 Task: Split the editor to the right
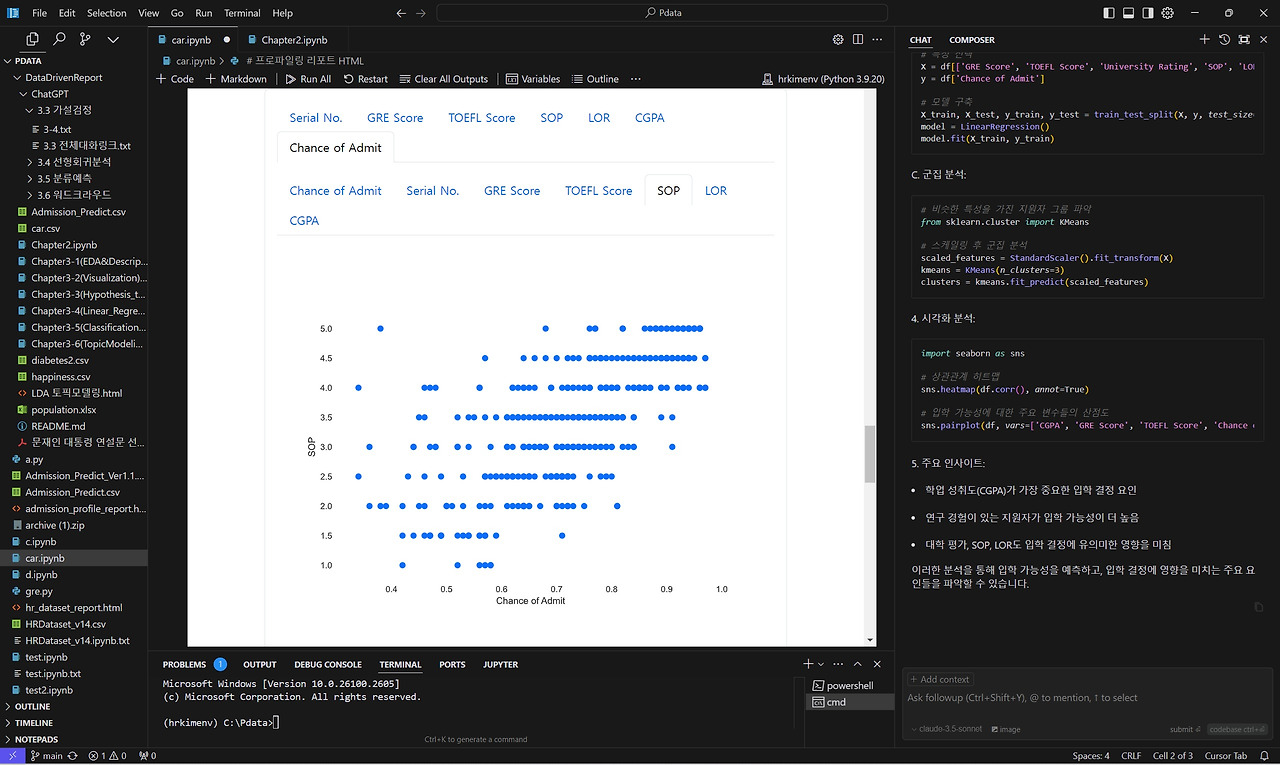coord(858,40)
